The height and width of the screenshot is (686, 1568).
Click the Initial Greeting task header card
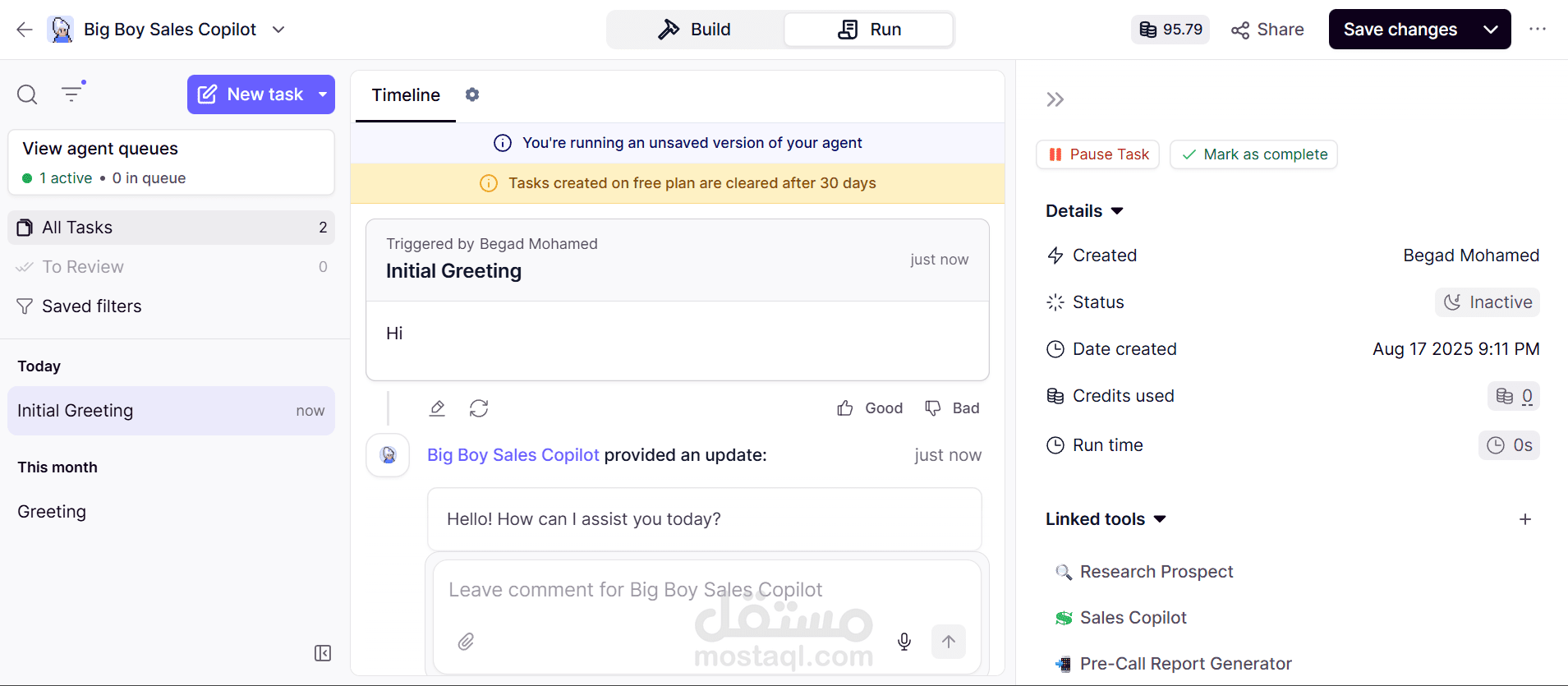pyautogui.click(x=678, y=260)
